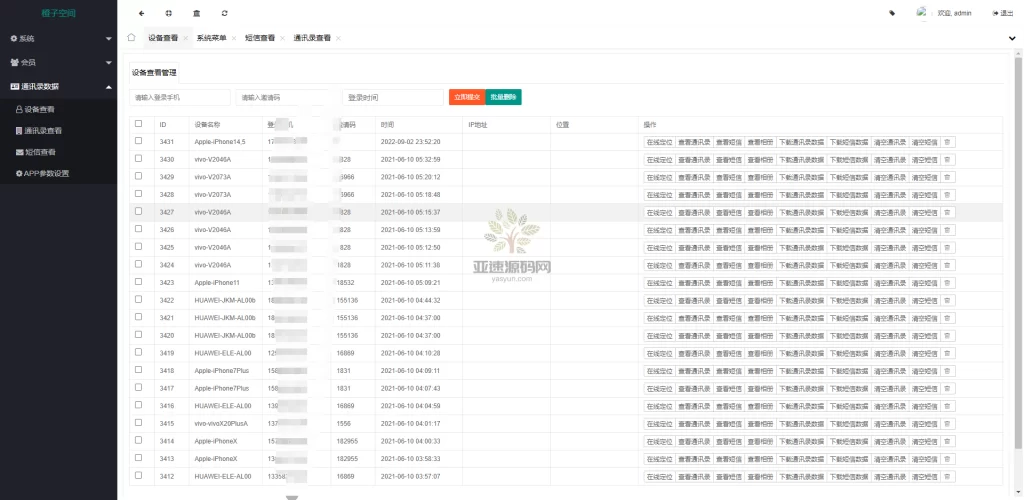Check the checkbox for row 3431
The image size is (1024, 500).
click(138, 141)
